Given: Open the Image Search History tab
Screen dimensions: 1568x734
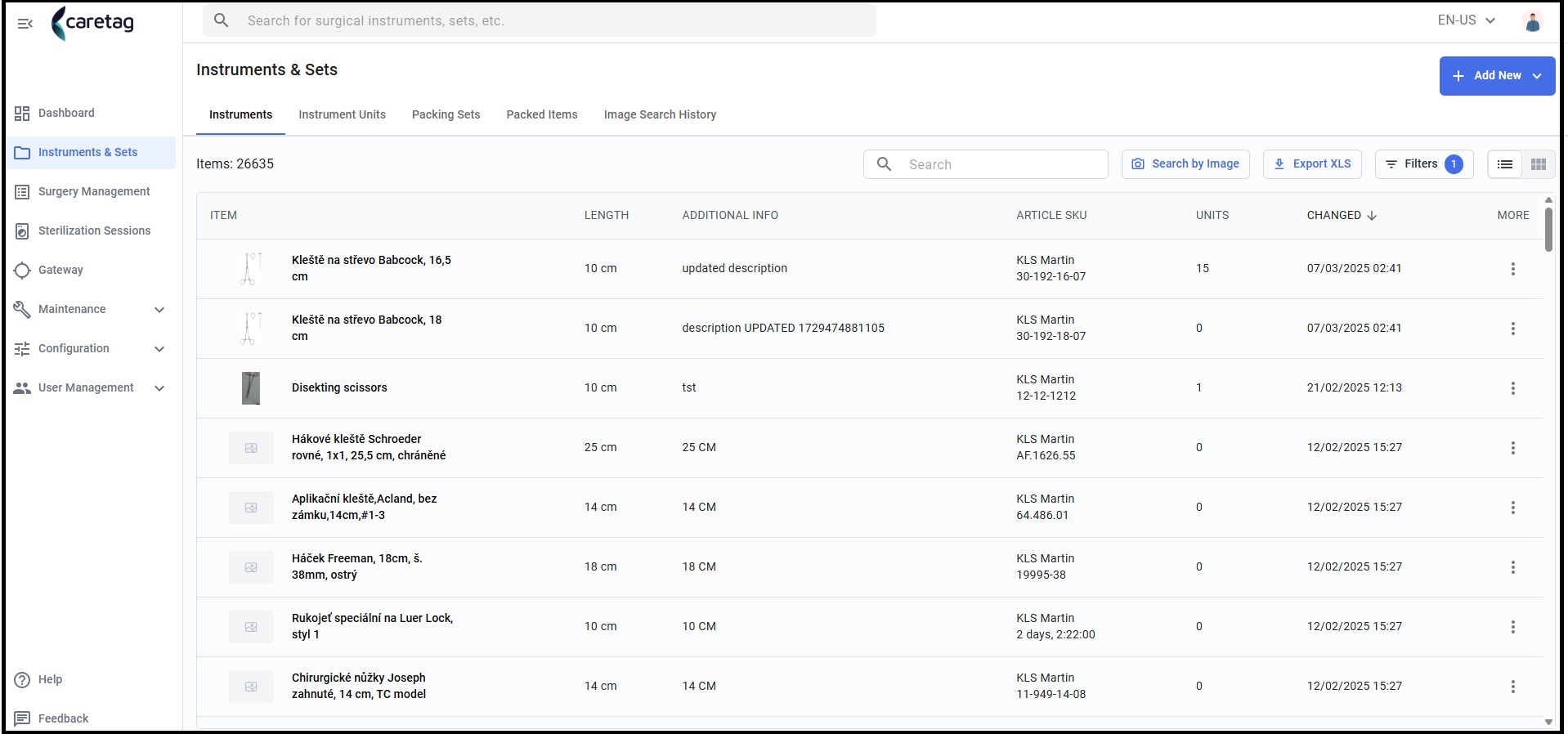Looking at the screenshot, I should [x=660, y=115].
